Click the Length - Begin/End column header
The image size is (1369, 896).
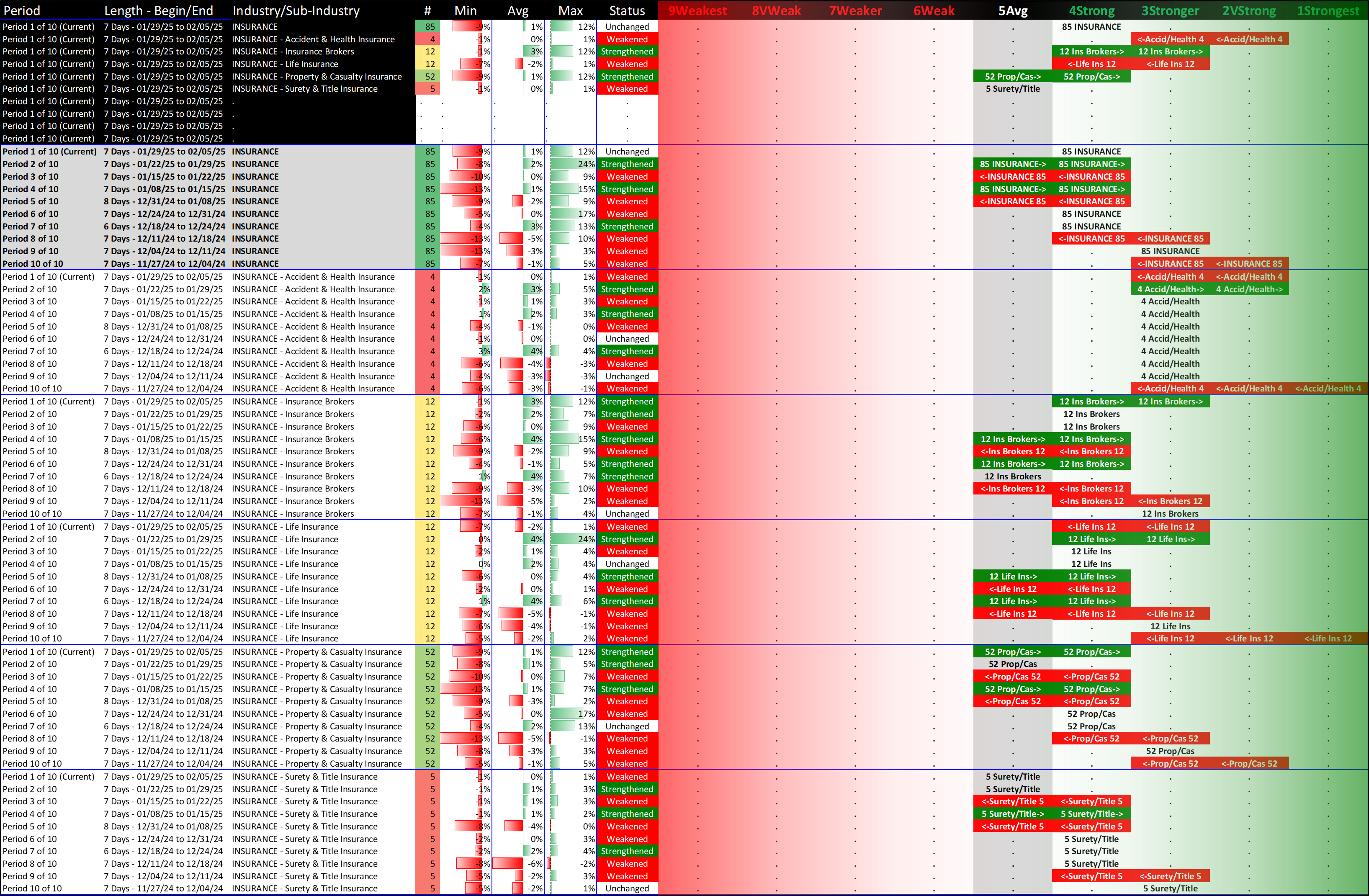tap(158, 10)
